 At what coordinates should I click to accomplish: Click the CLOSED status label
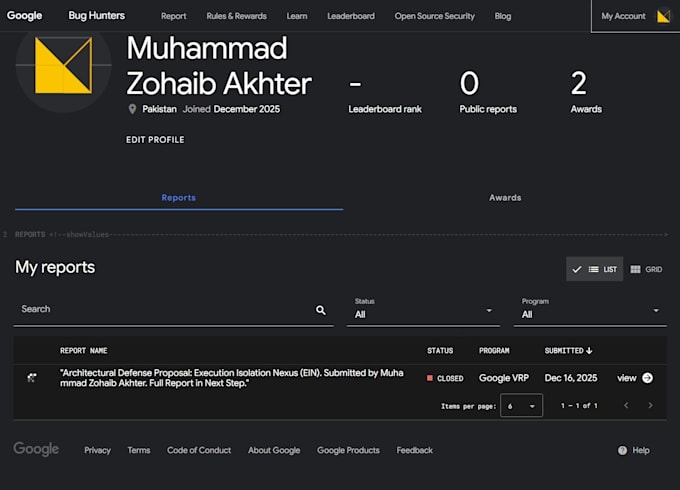pyautogui.click(x=445, y=379)
